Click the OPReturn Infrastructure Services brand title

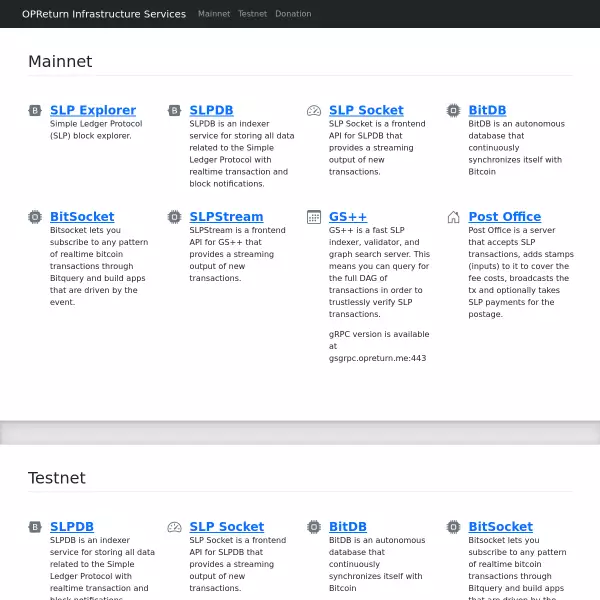pos(104,14)
